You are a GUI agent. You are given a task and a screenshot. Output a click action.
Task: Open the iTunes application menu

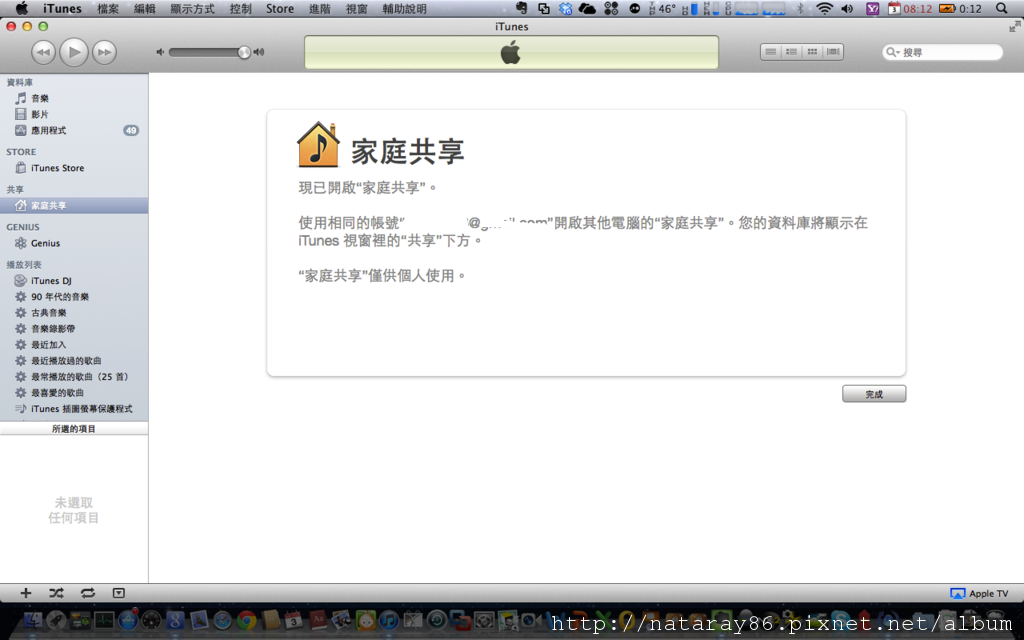pos(62,8)
